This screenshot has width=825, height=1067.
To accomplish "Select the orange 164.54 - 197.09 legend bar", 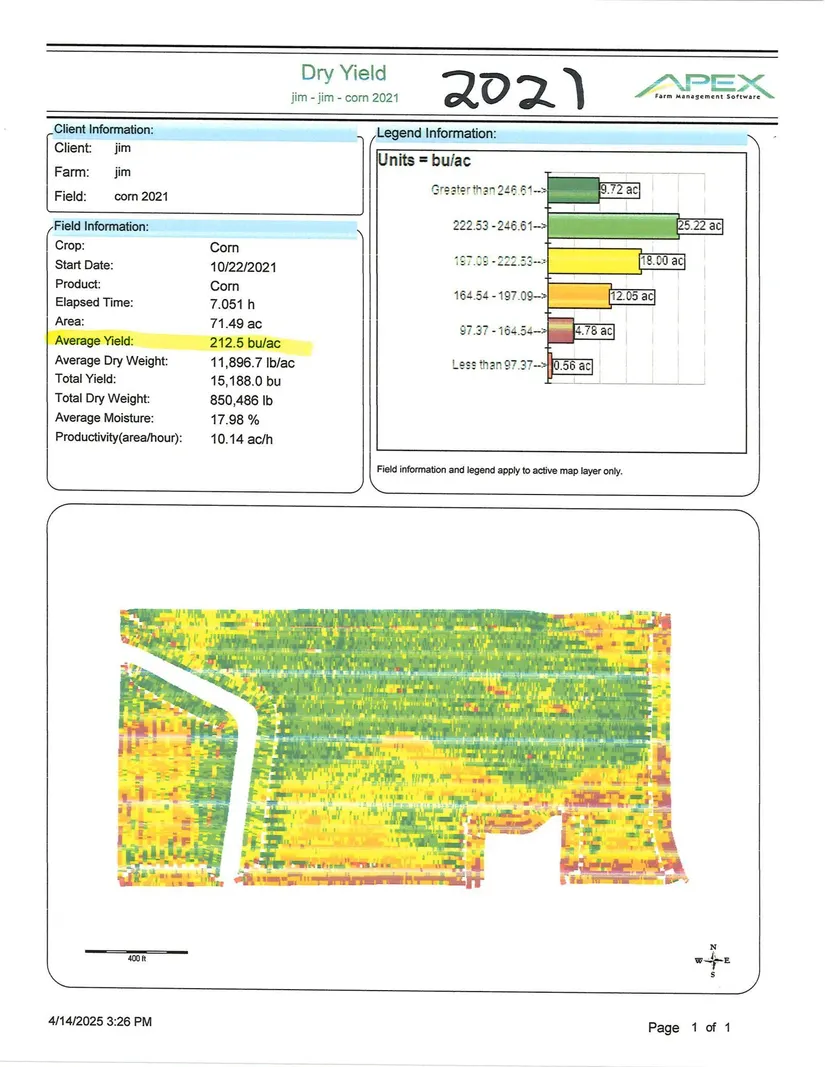I will (580, 296).
